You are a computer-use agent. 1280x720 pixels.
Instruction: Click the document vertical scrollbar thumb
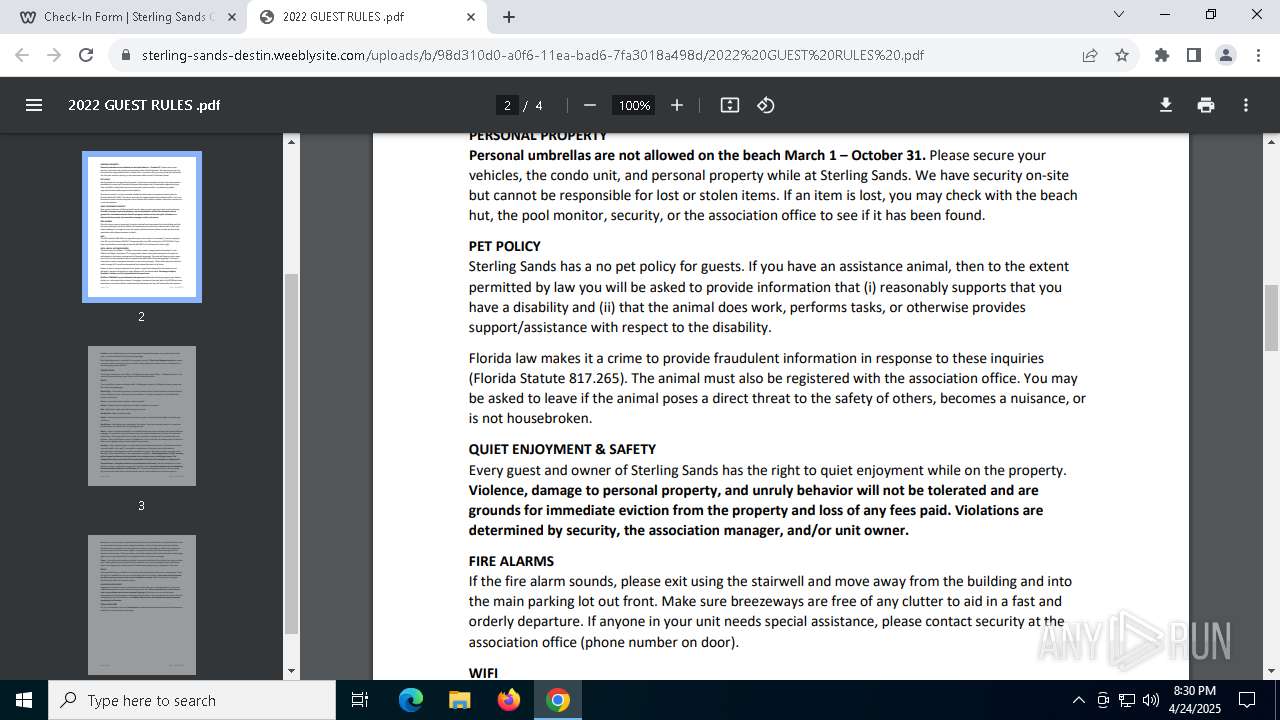coord(1271,317)
